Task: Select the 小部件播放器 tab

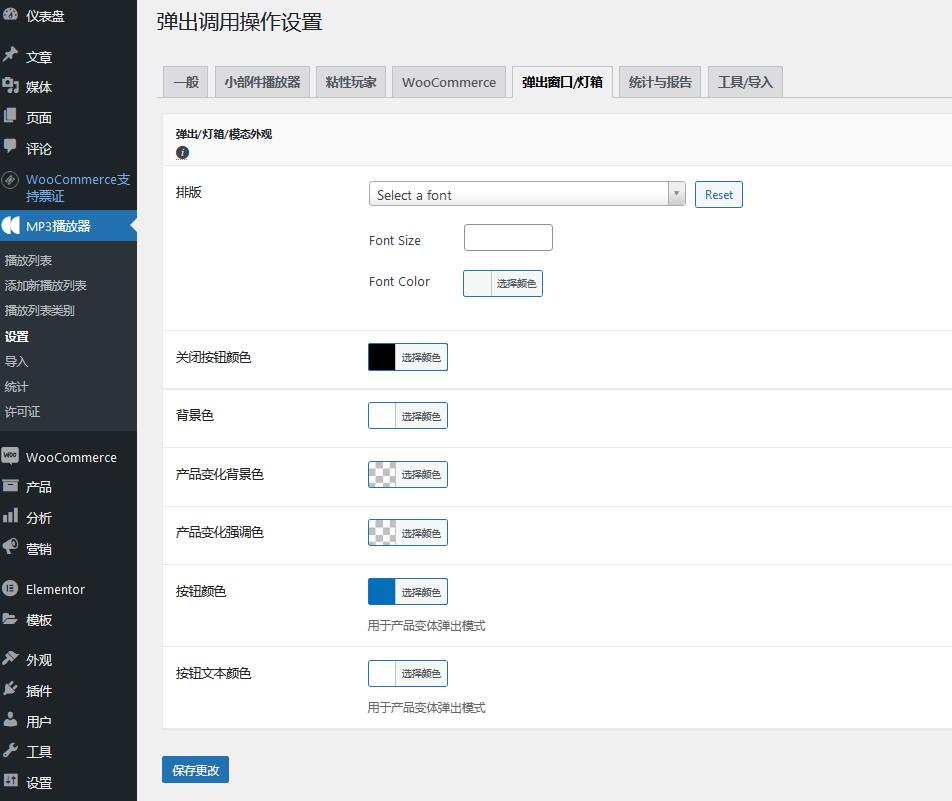Action: pos(262,82)
